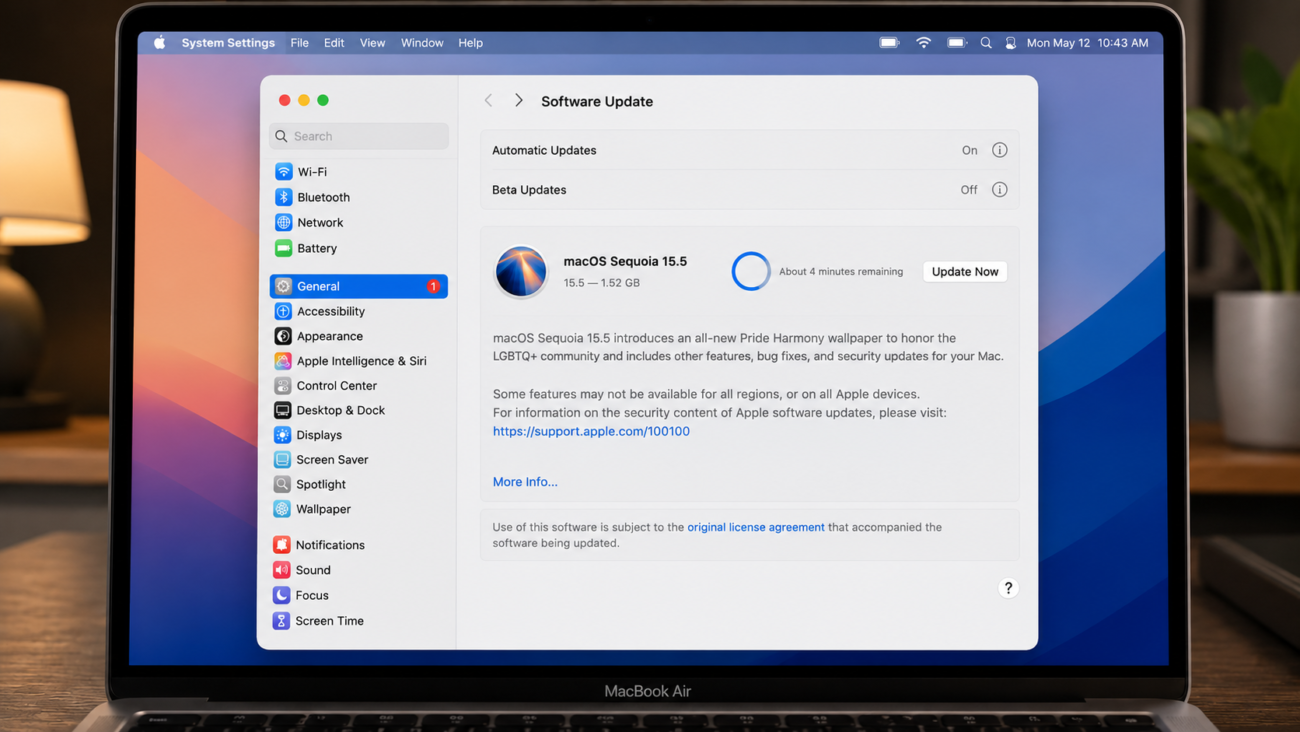Image resolution: width=1300 pixels, height=732 pixels.
Task: Open the View menu
Action: [x=372, y=43]
